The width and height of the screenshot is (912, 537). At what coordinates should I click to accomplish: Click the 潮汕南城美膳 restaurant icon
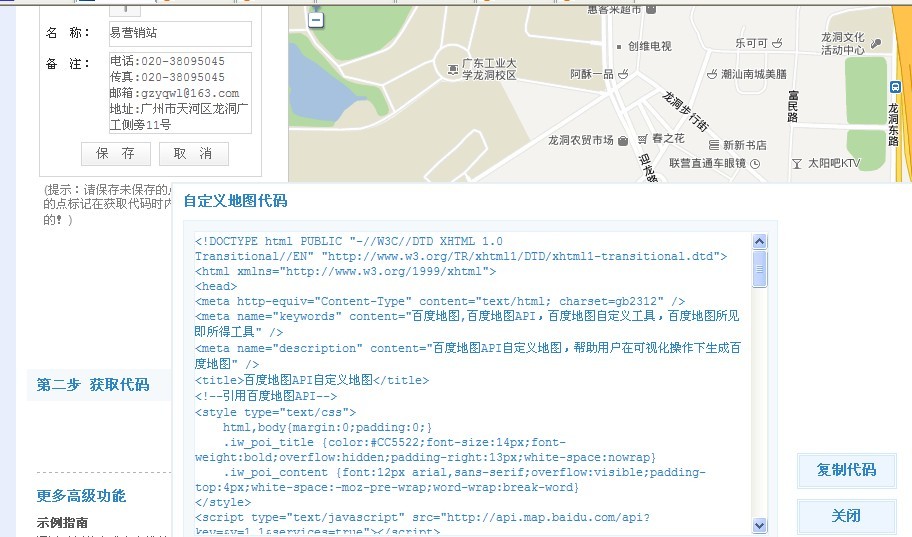712,74
